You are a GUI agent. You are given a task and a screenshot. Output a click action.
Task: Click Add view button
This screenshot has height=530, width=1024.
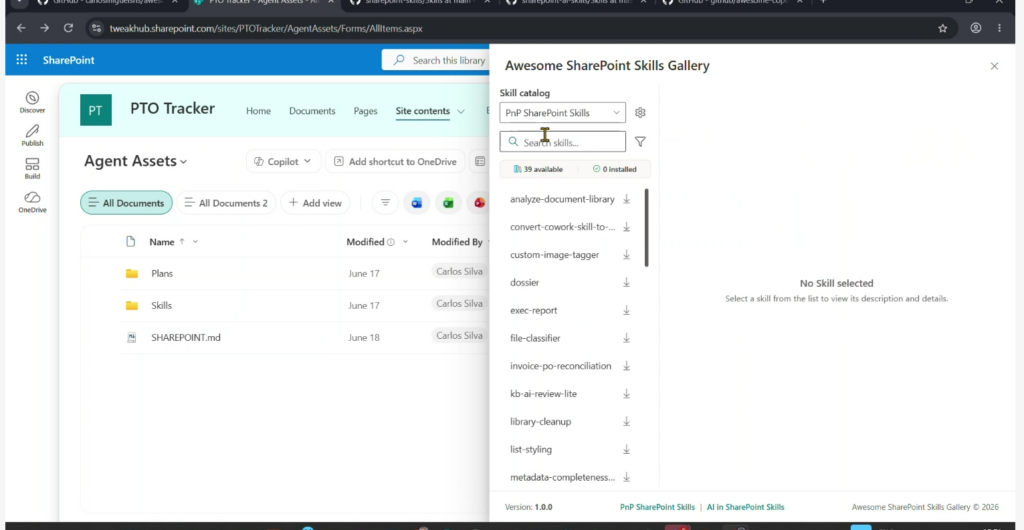(315, 203)
